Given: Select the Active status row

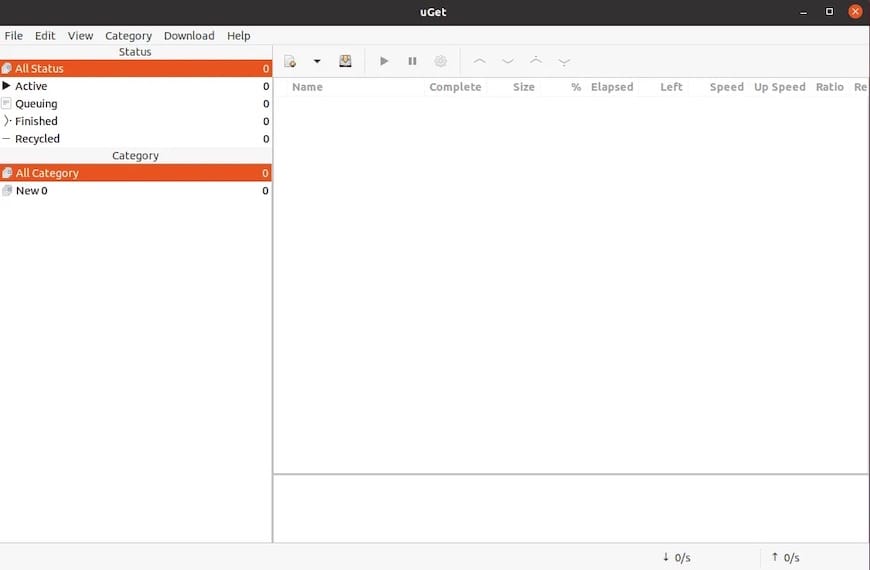Looking at the screenshot, I should pyautogui.click(x=136, y=86).
